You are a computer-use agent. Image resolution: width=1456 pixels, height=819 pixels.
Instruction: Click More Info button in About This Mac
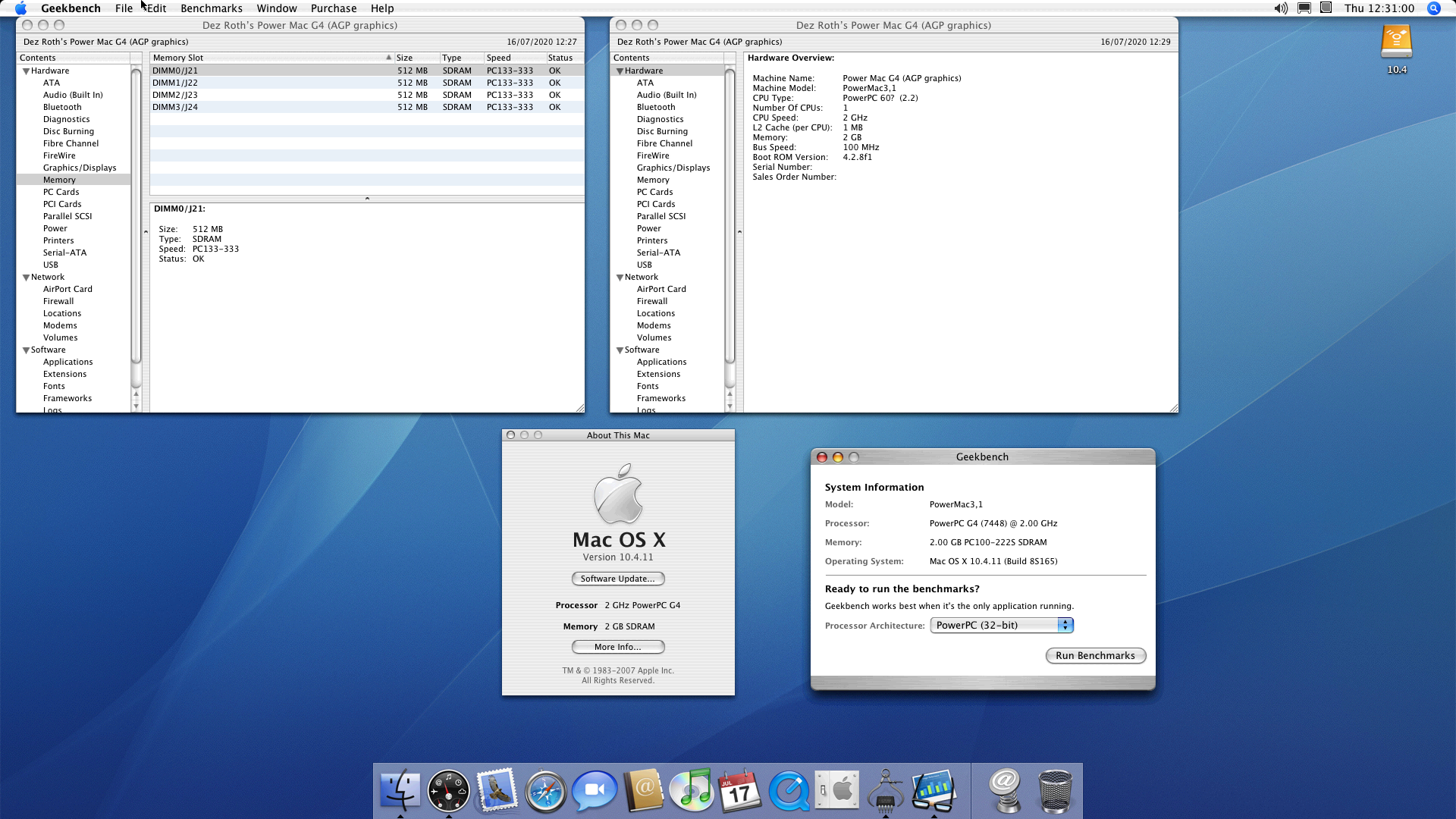tap(617, 647)
